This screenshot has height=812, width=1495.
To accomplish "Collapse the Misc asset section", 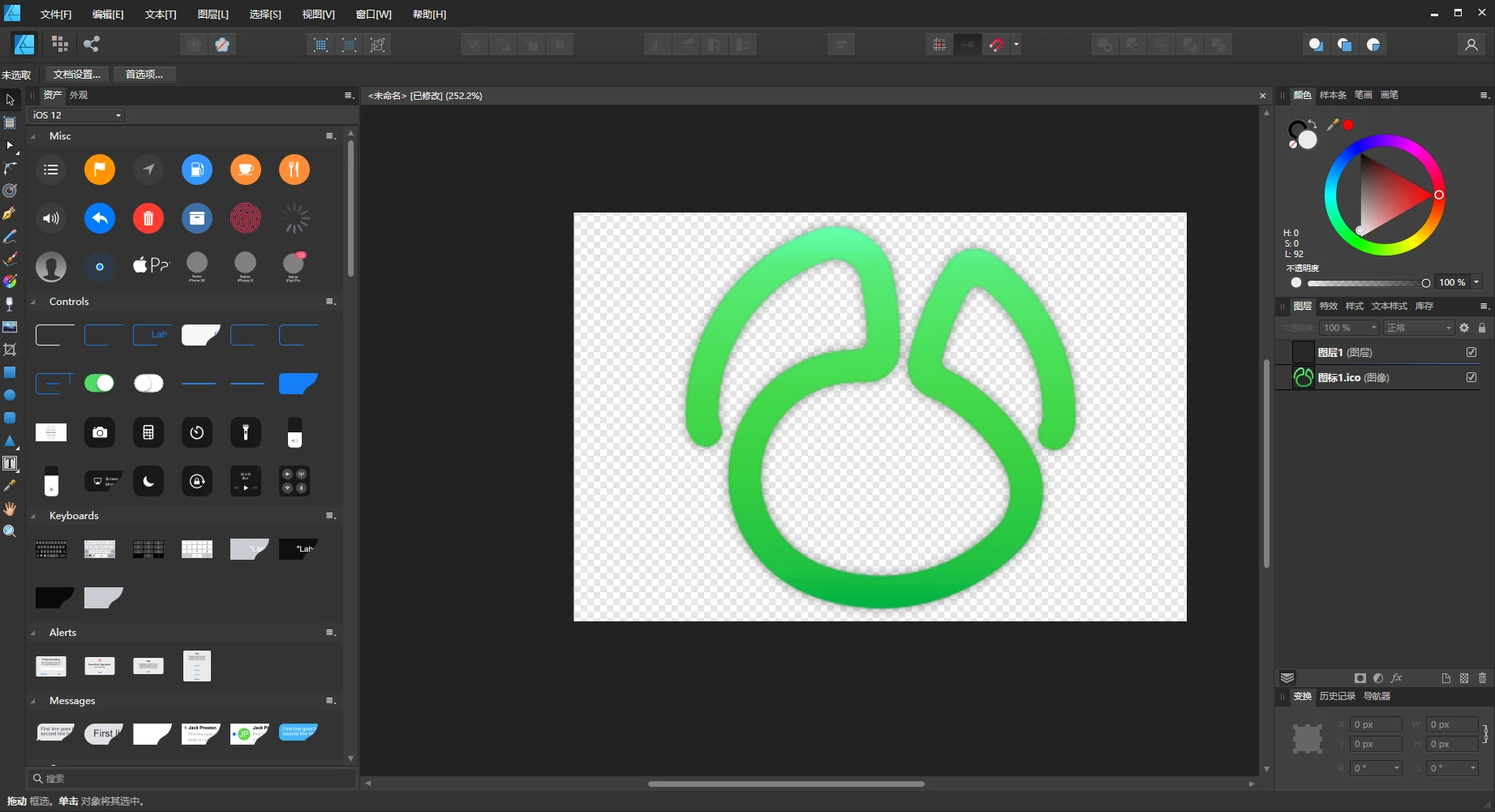I will (x=33, y=136).
